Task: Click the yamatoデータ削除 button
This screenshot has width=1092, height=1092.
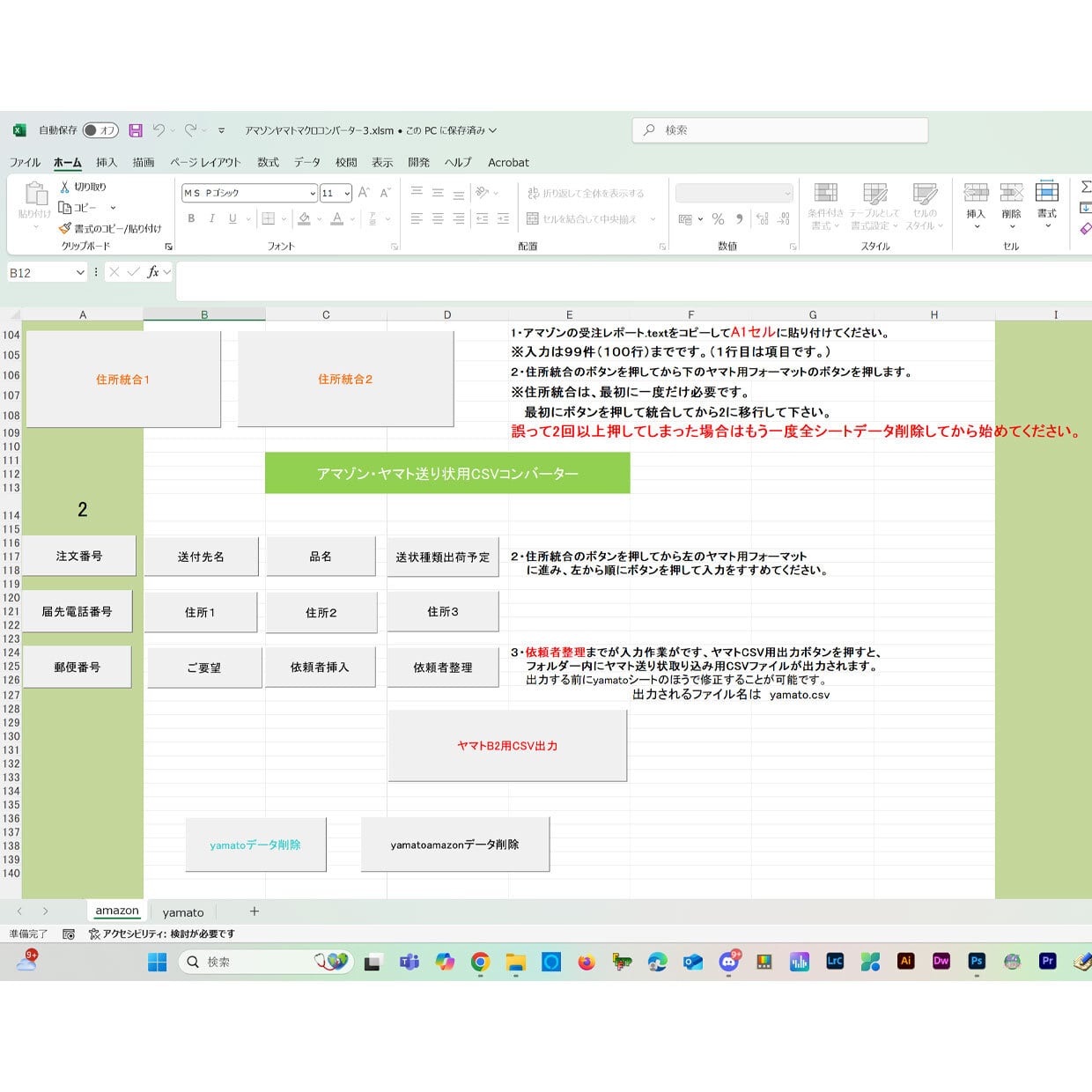Action: (255, 845)
